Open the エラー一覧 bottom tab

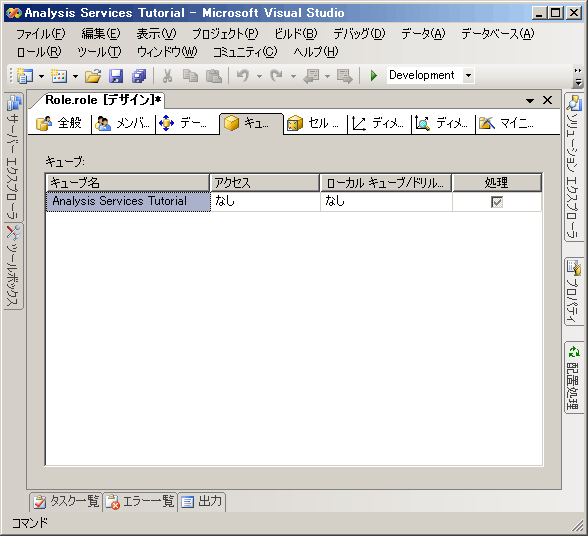[140, 501]
